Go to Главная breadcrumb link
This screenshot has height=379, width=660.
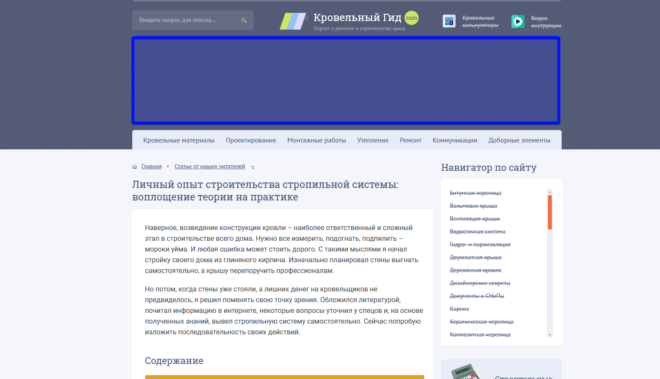coord(152,166)
